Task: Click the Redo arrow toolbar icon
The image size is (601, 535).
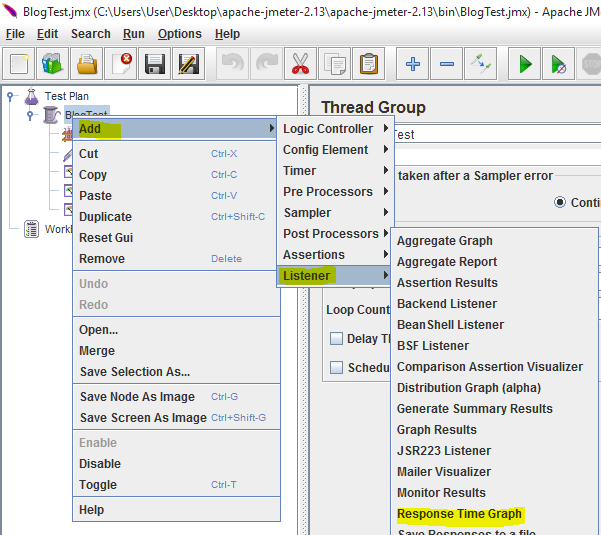Action: click(x=267, y=64)
